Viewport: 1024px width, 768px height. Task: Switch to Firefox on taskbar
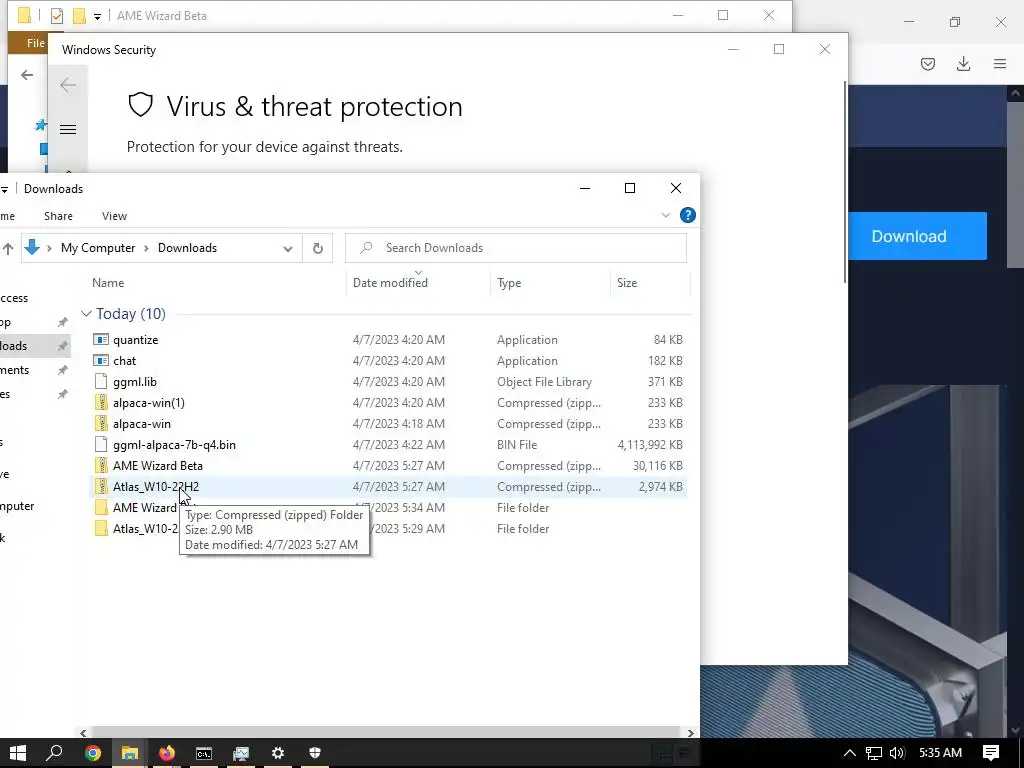[167, 753]
